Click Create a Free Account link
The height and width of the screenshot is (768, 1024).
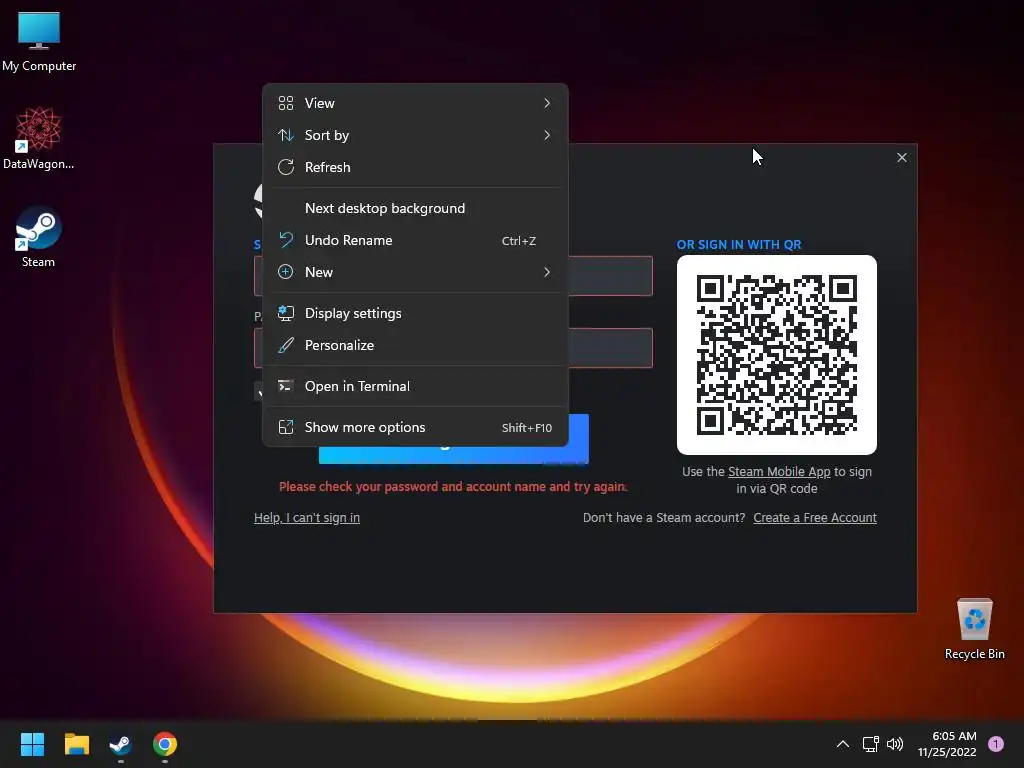814,517
